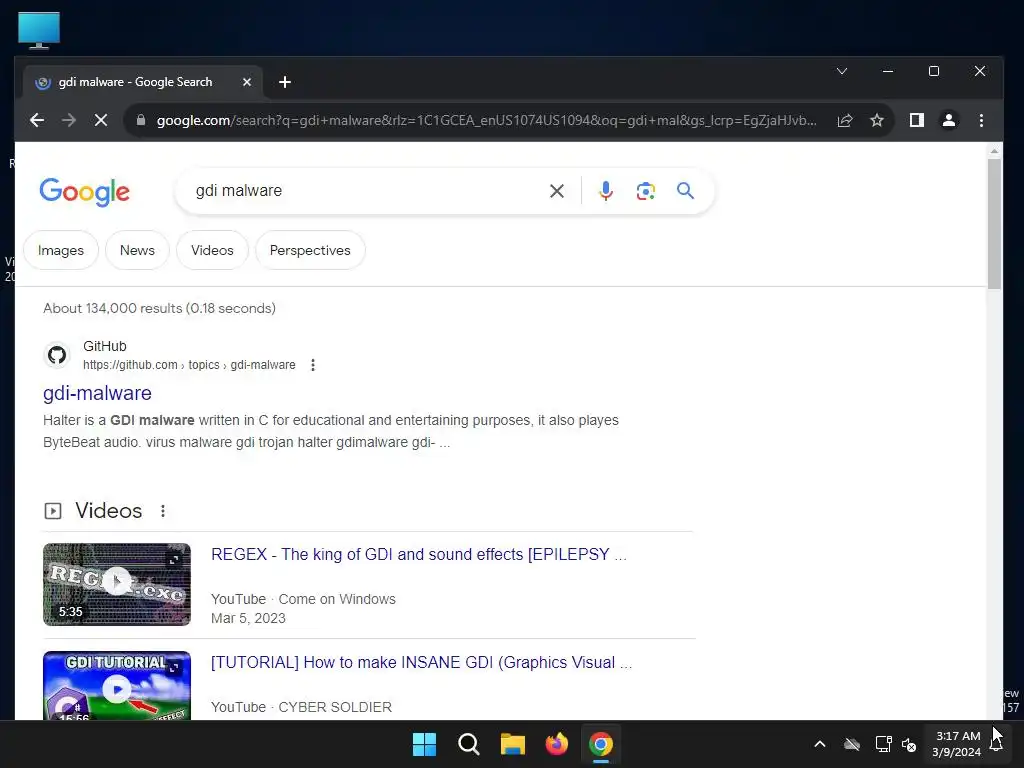Click the 'Come on Windows' channel text
Image resolution: width=1024 pixels, height=768 pixels.
(337, 599)
